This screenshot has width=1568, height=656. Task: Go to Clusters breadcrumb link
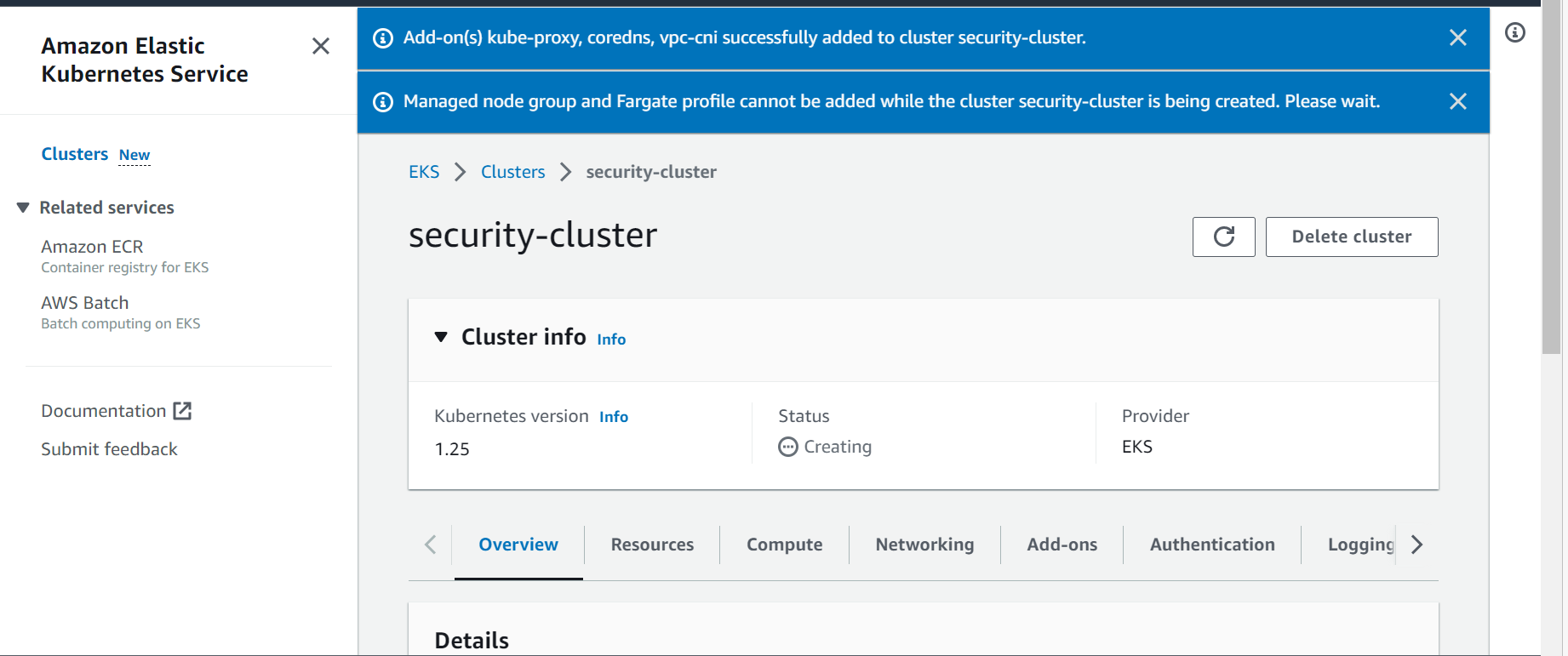[x=512, y=172]
